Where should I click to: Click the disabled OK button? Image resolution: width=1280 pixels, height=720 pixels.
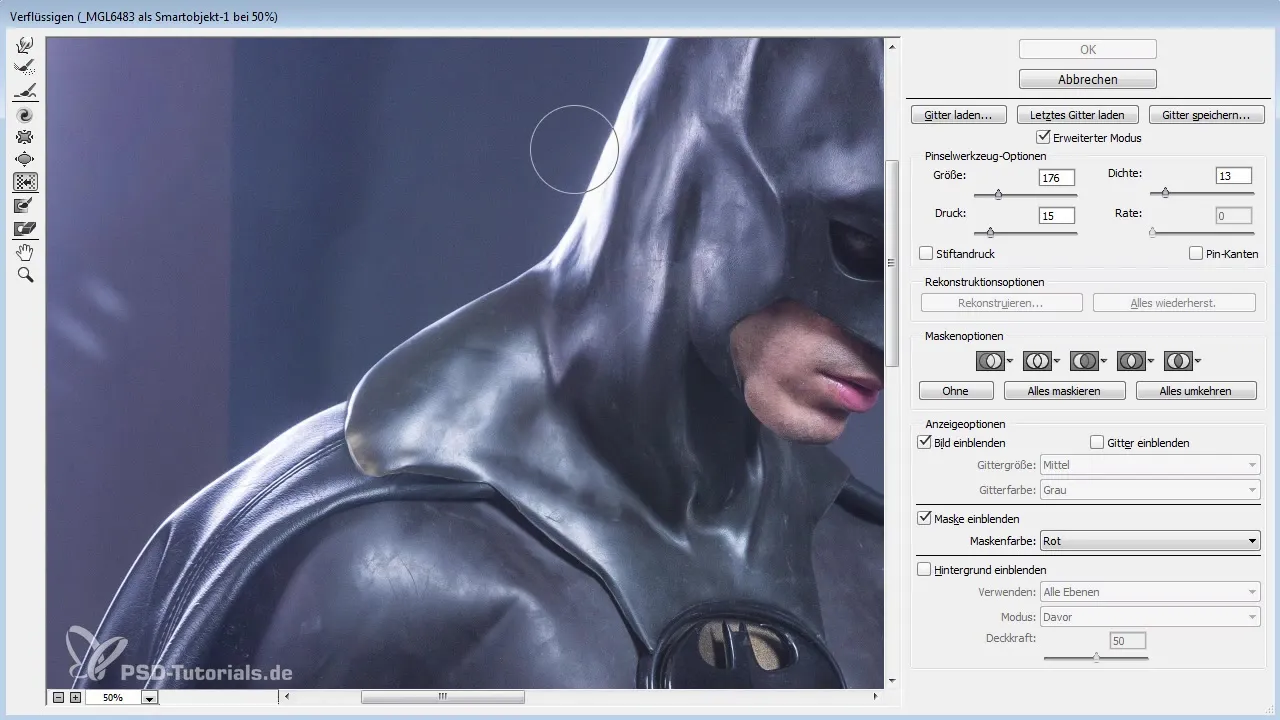[x=1088, y=49]
